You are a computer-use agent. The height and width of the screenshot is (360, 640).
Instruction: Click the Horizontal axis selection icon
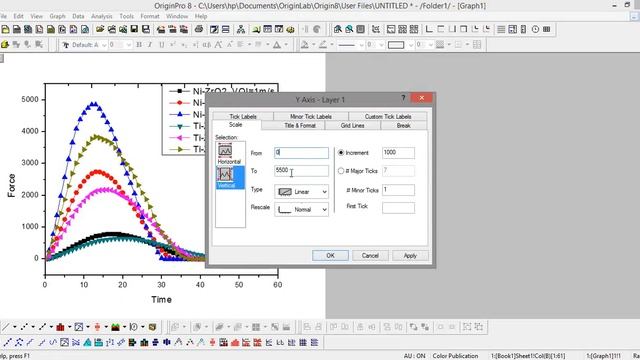[x=229, y=154]
